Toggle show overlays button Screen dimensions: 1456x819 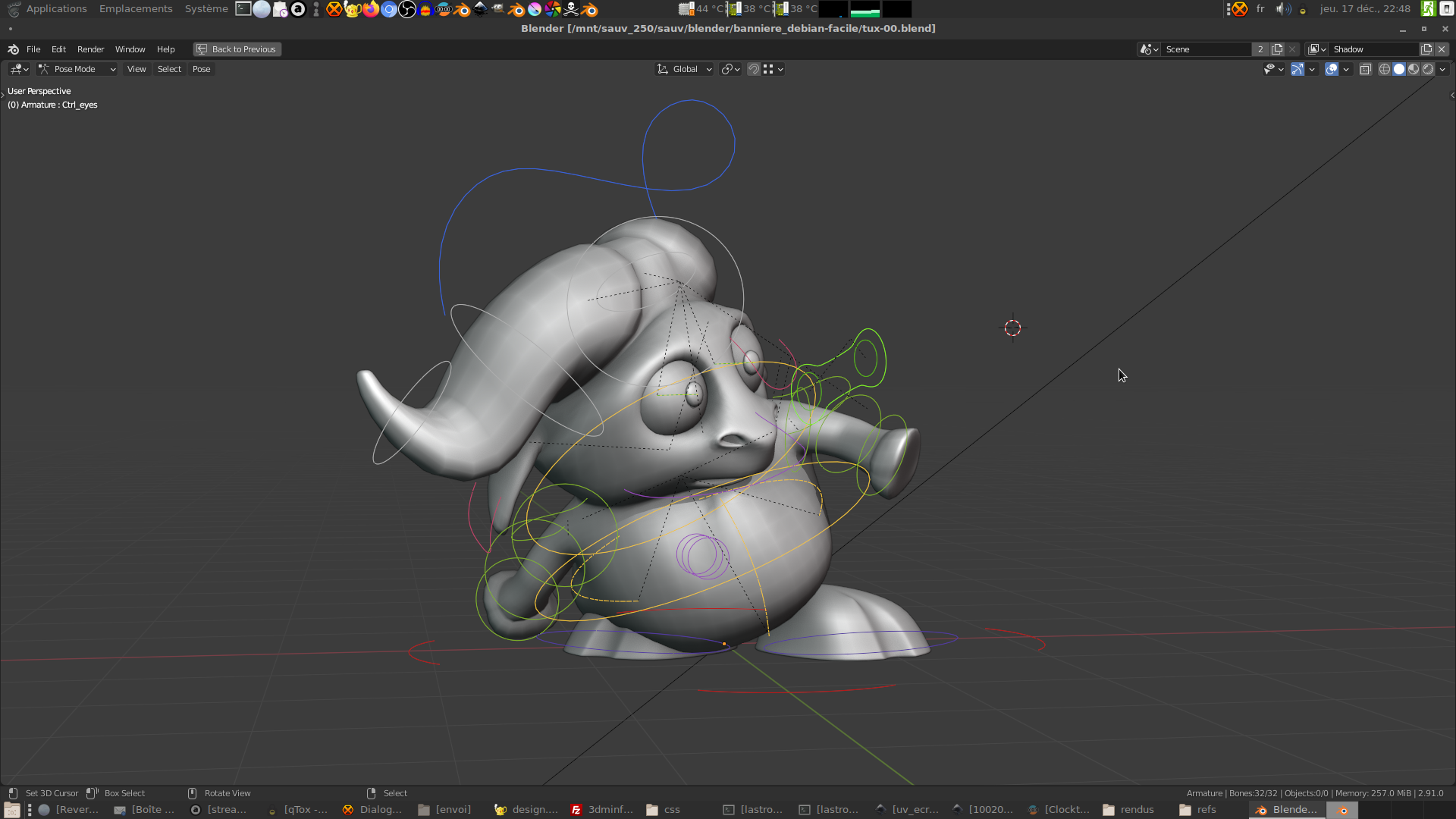pyautogui.click(x=1332, y=69)
